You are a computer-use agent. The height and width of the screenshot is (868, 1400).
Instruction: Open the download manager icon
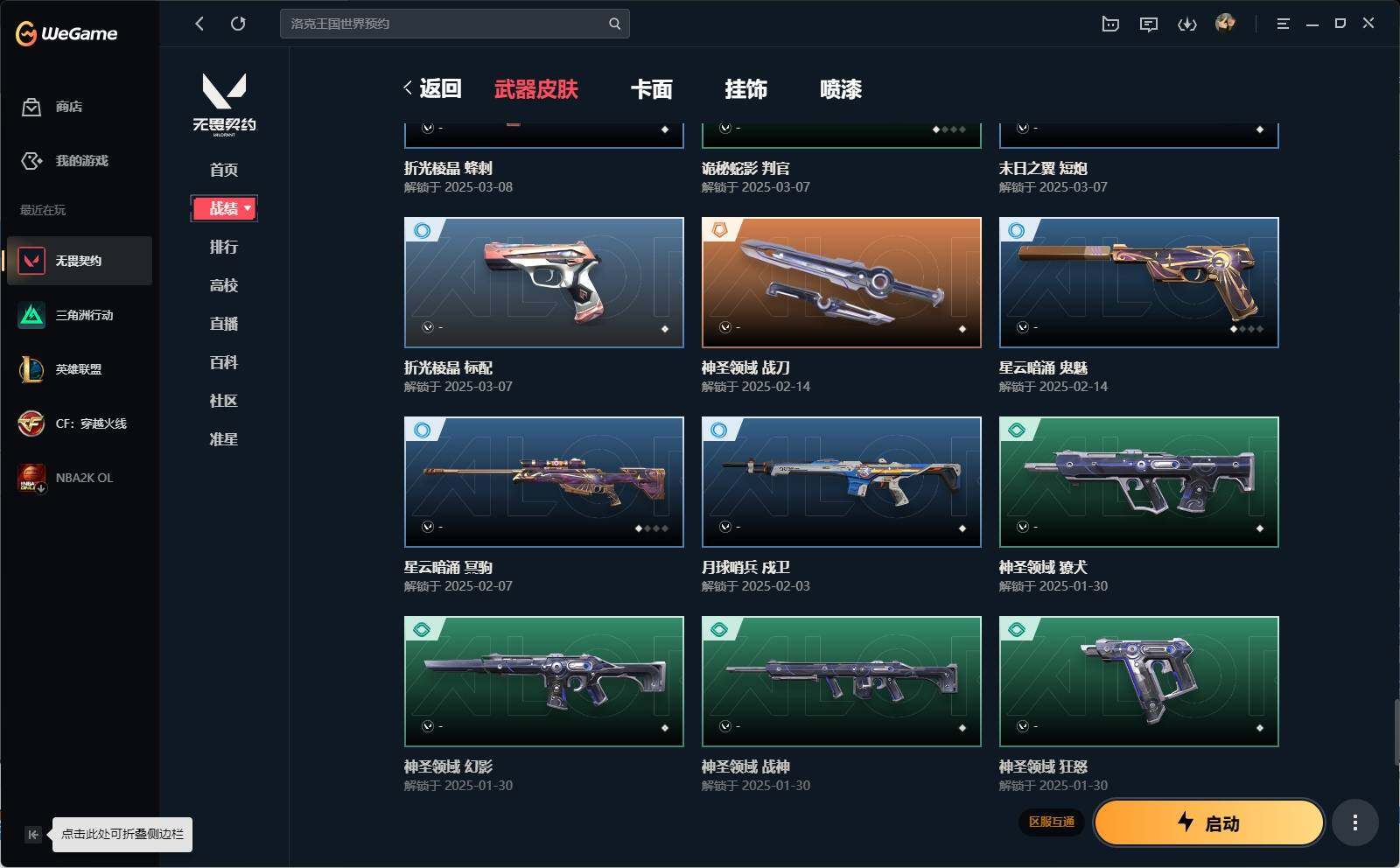(x=1187, y=24)
